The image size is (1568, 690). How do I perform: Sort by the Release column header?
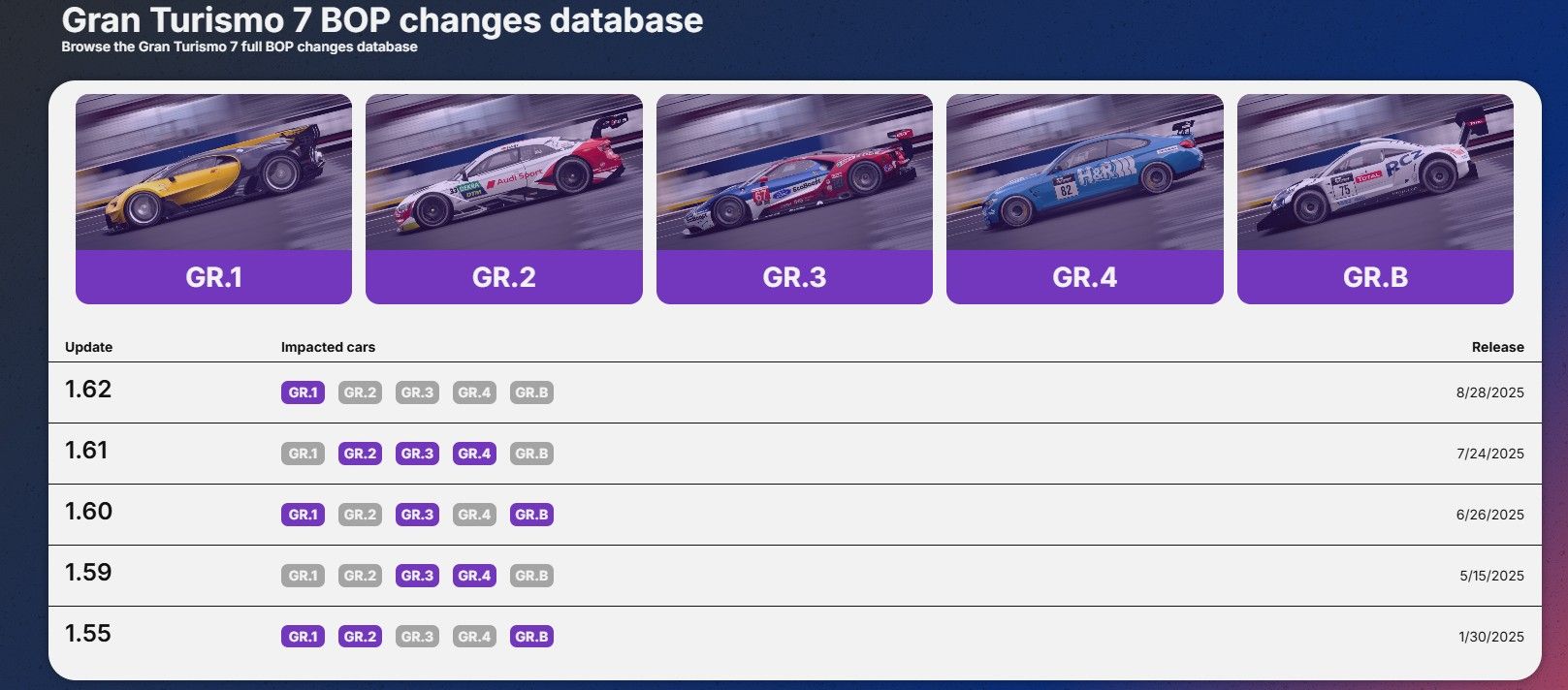coord(1497,347)
